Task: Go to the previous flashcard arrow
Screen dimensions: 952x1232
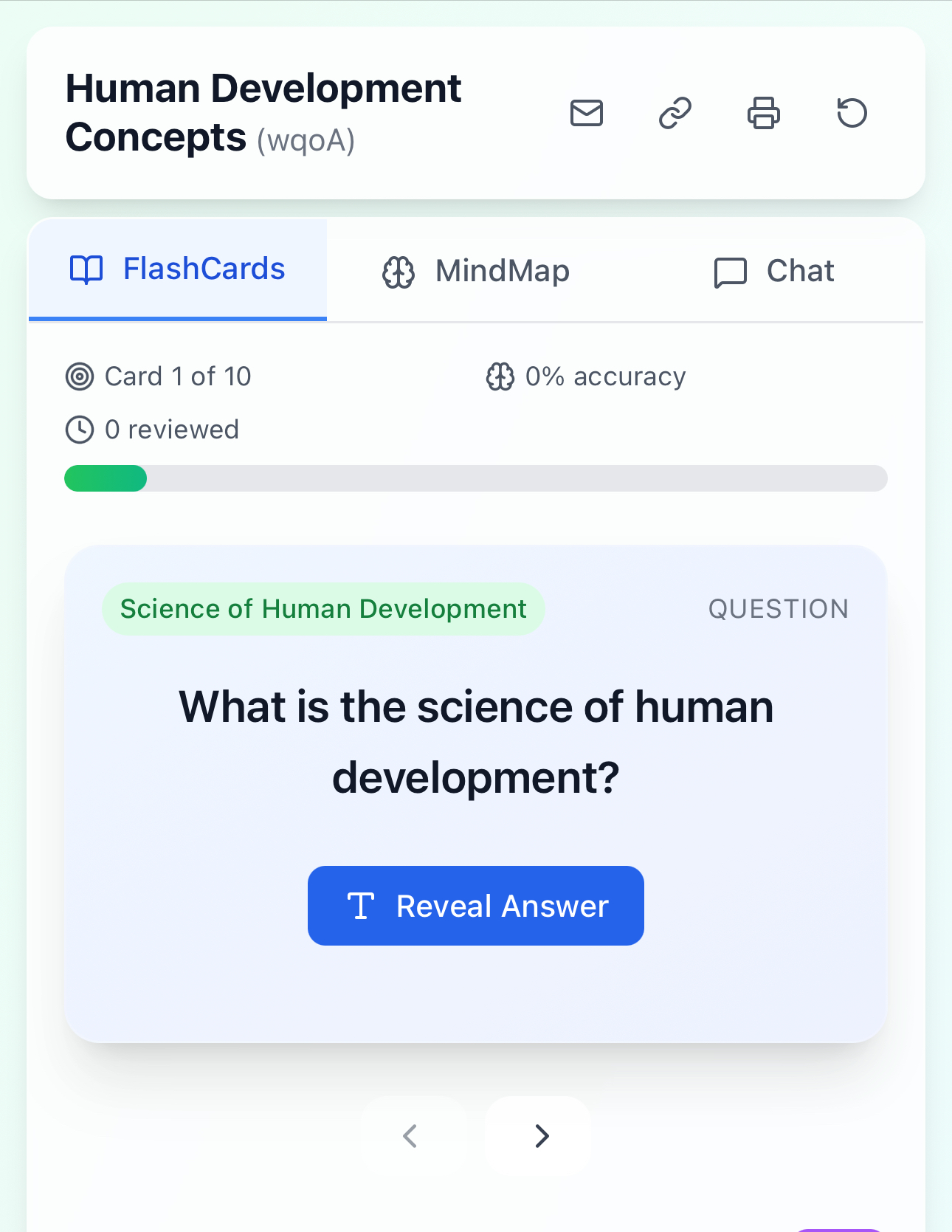Action: pos(410,1135)
